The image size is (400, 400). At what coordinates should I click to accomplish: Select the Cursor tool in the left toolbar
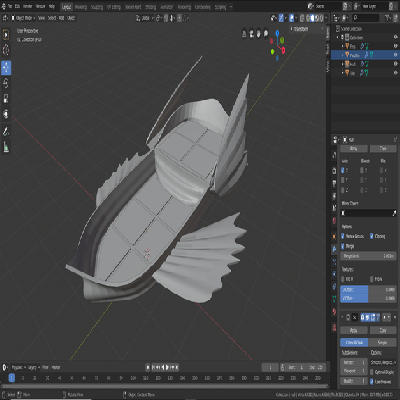6,50
